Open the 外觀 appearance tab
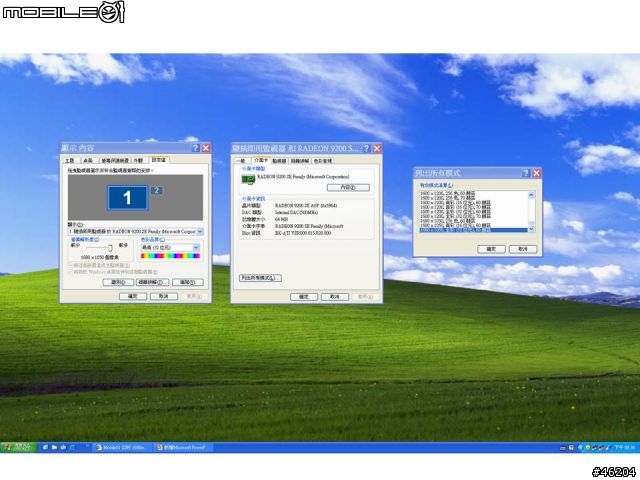The height and width of the screenshot is (480, 640). (139, 160)
